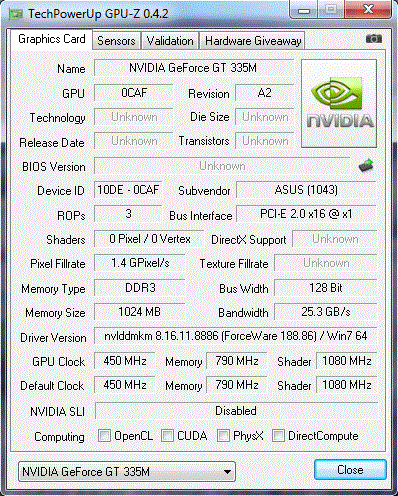398x496 pixels.
Task: Click the Driver Version field
Action: [x=236, y=336]
